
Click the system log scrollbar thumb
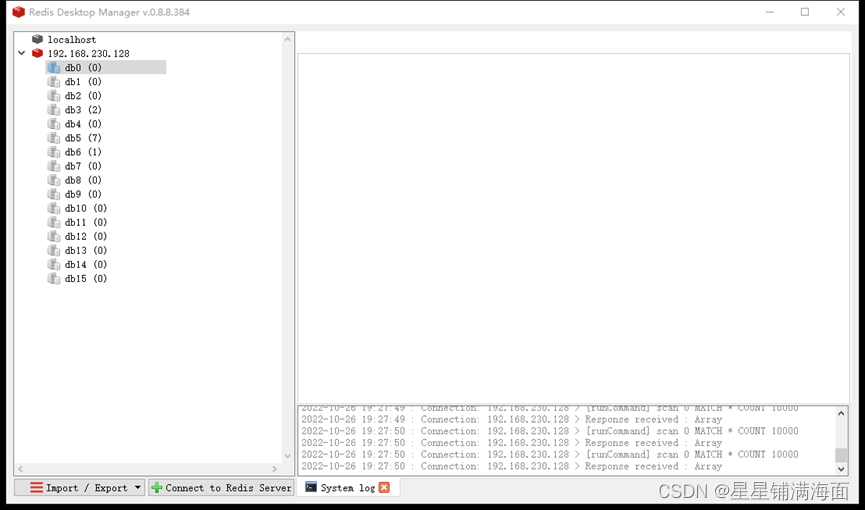click(841, 454)
